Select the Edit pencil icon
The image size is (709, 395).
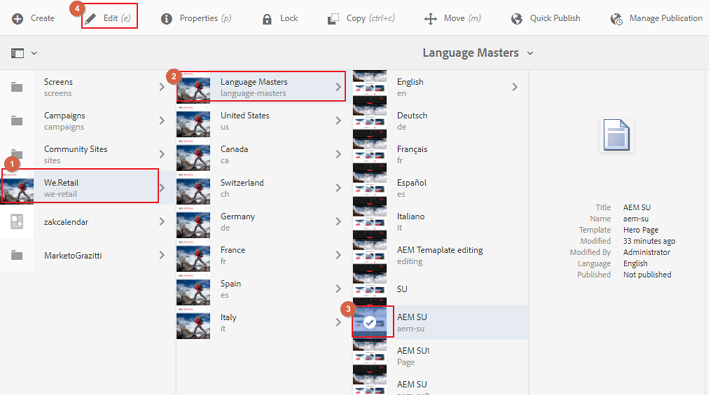coord(90,19)
